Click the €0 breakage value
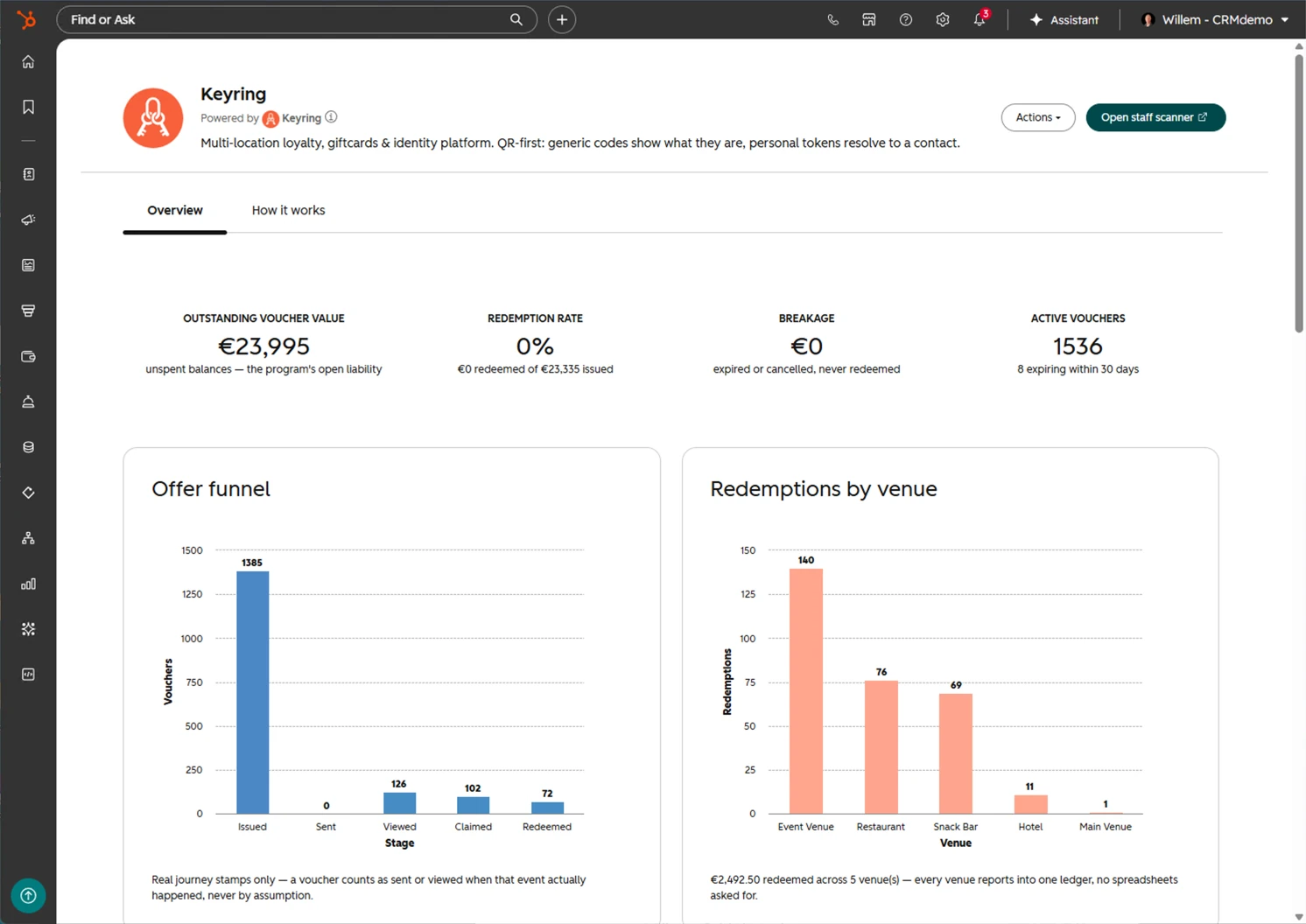 pos(806,346)
